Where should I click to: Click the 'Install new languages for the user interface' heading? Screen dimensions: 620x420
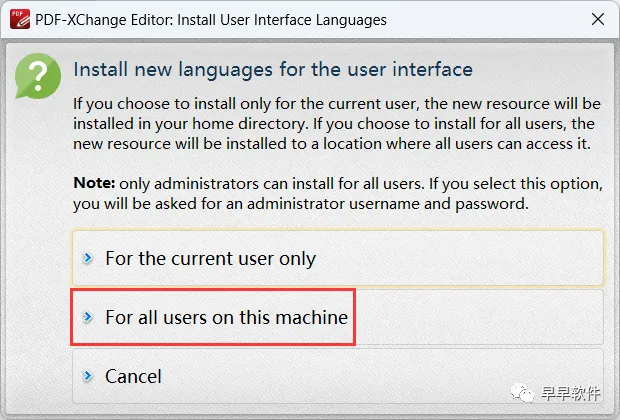click(x=273, y=69)
